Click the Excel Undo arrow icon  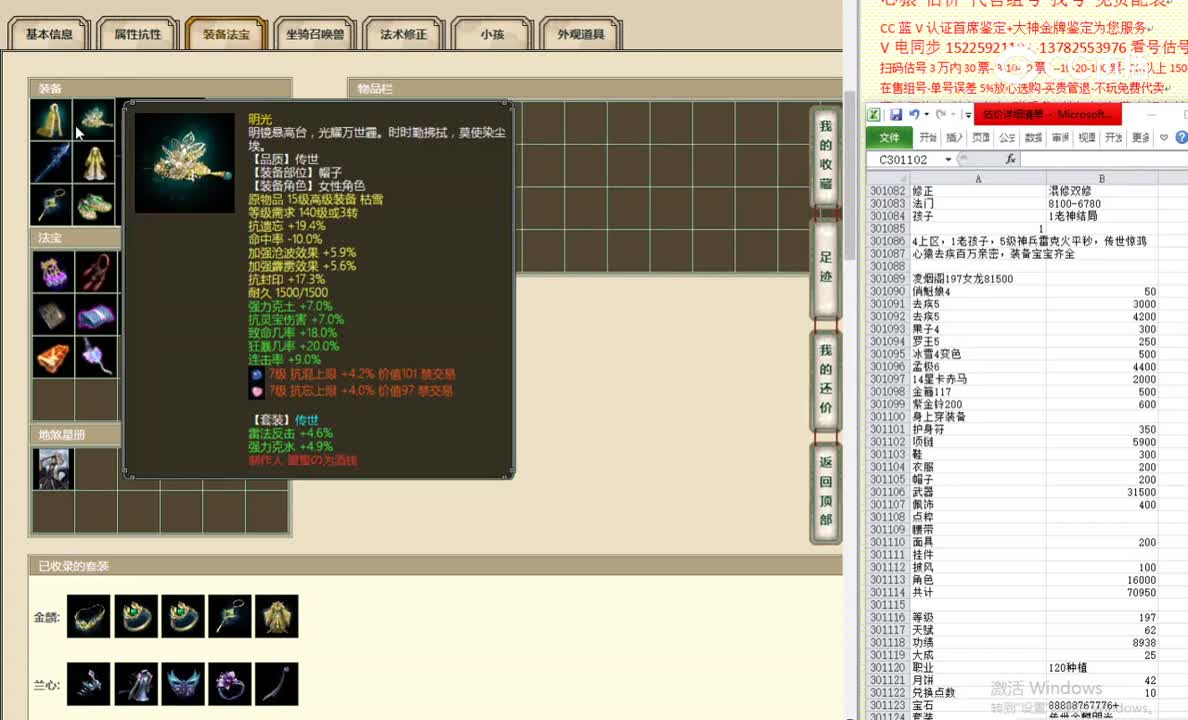tap(915, 114)
